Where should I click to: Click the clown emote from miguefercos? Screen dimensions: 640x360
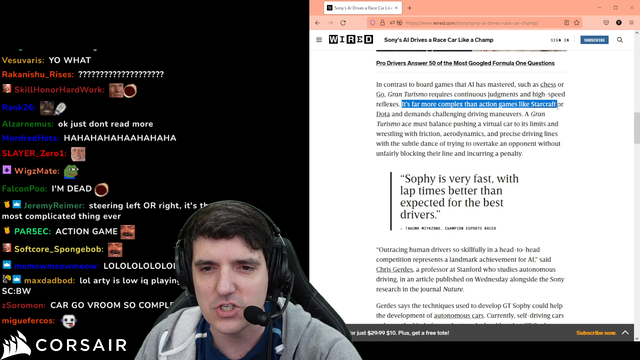(x=69, y=322)
